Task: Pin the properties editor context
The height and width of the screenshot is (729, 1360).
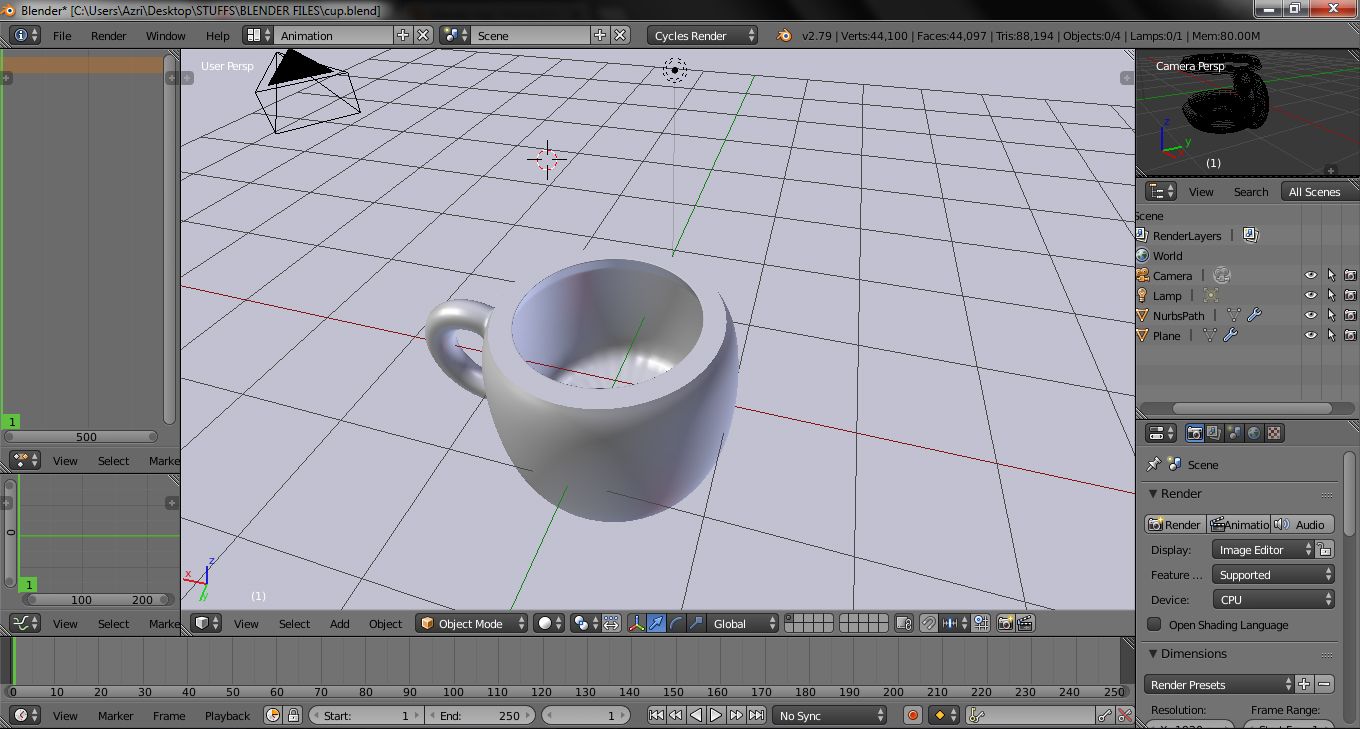Action: (x=1153, y=464)
